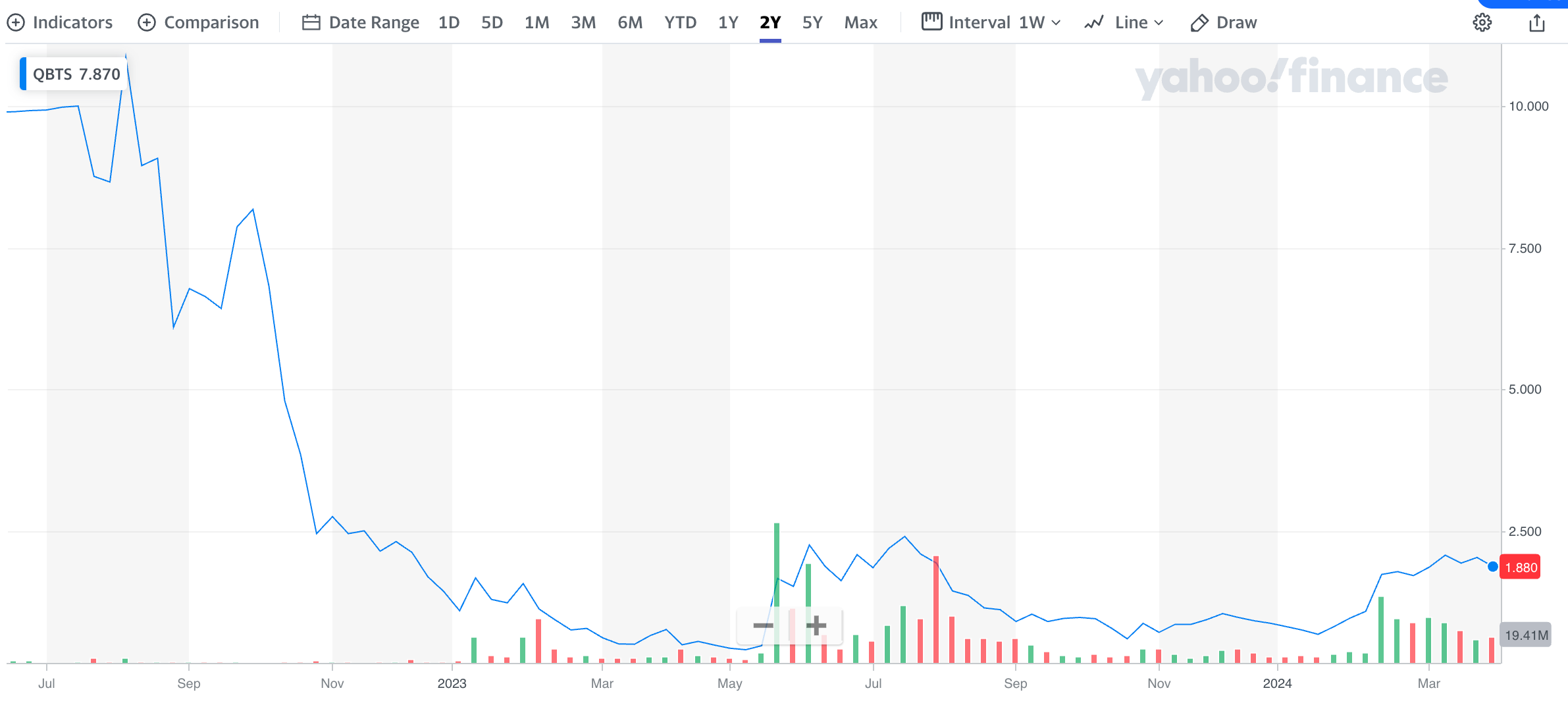Click the Indicators label
This screenshot has height=707, width=1568.
click(72, 22)
